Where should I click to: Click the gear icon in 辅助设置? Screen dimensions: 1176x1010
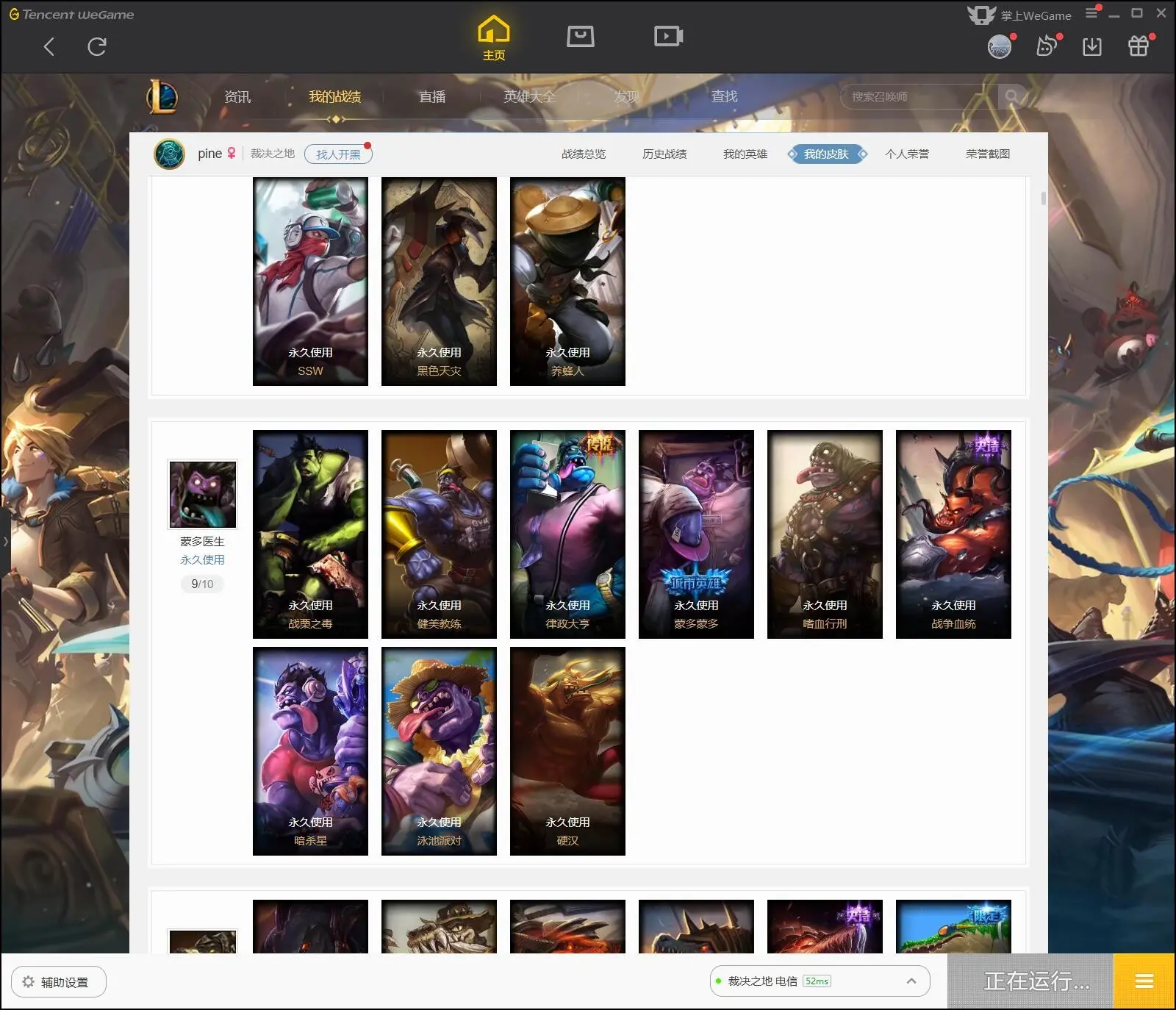(x=28, y=982)
